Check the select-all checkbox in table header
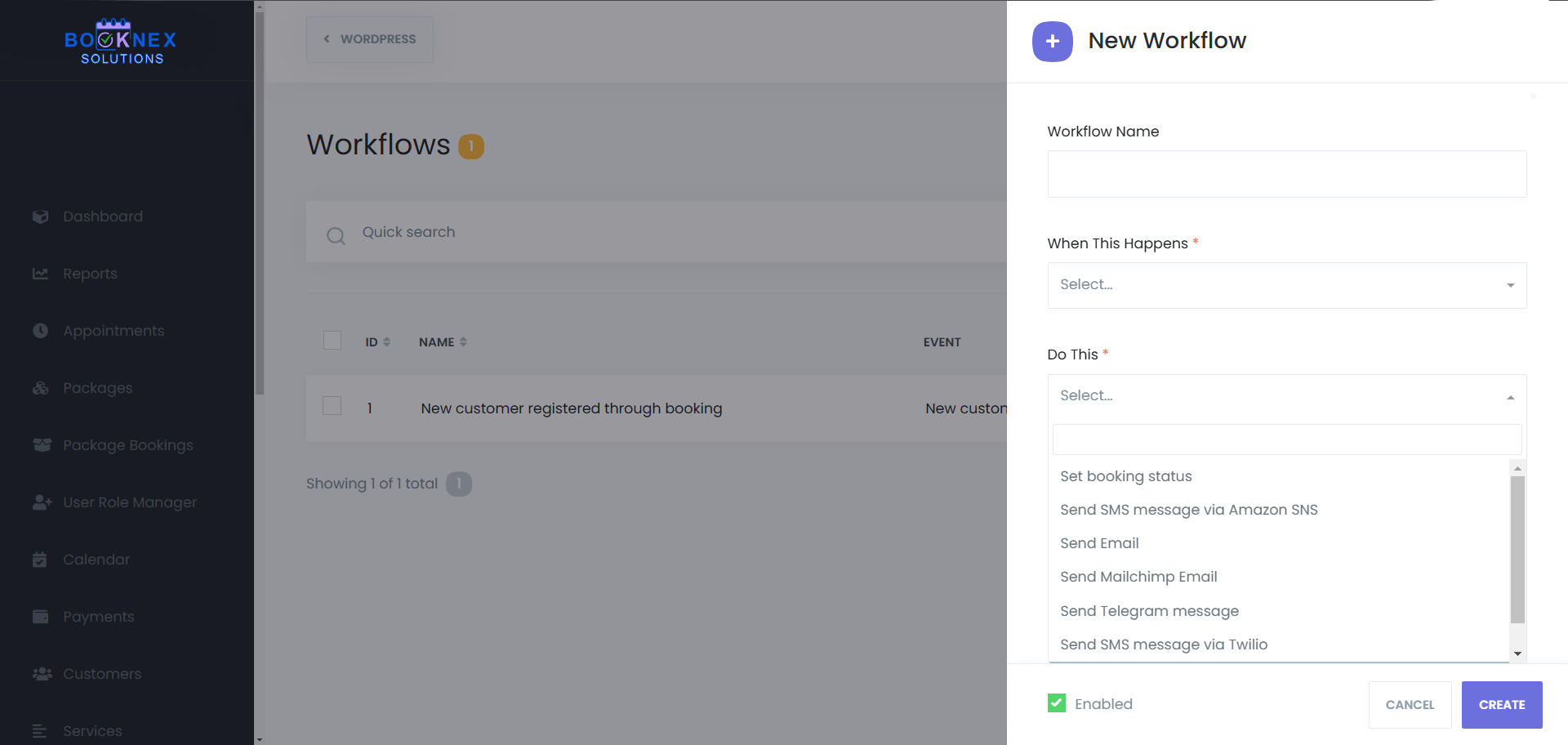 pyautogui.click(x=332, y=341)
